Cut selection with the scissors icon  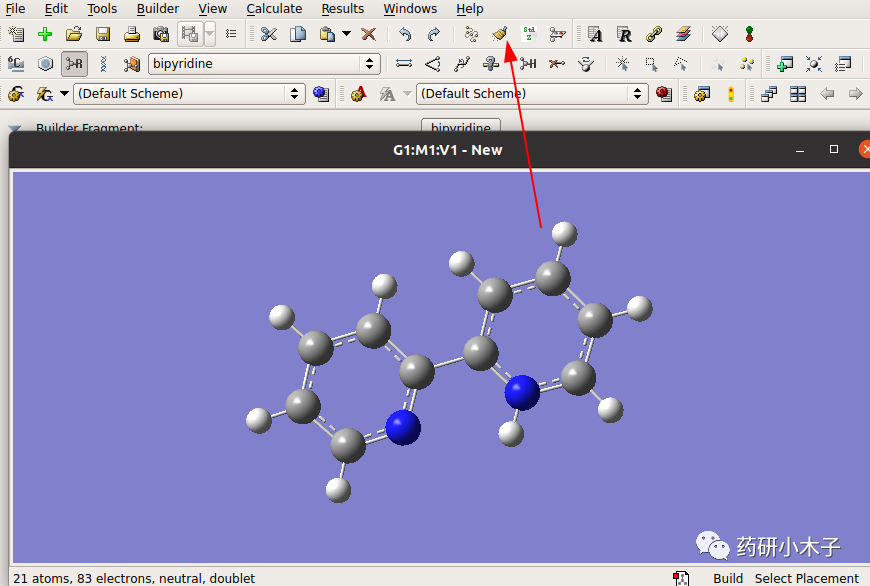click(x=269, y=34)
